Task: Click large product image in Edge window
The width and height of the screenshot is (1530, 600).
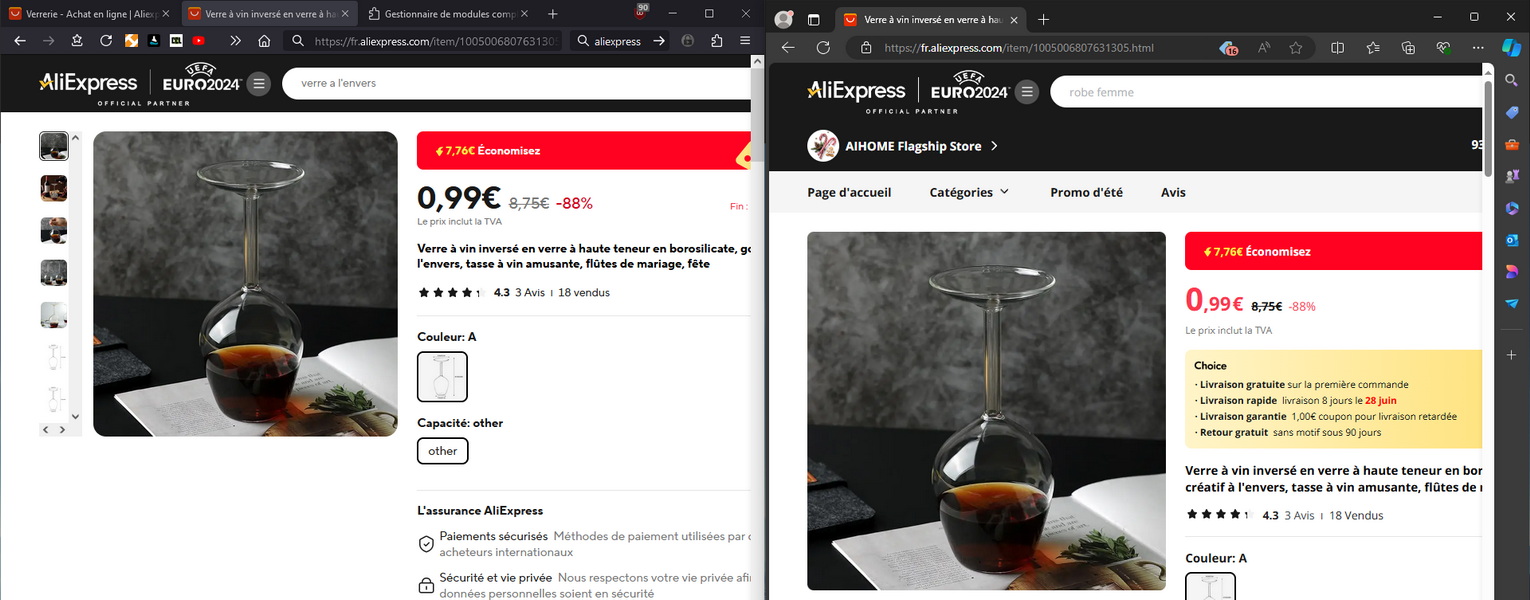Action: click(x=986, y=411)
